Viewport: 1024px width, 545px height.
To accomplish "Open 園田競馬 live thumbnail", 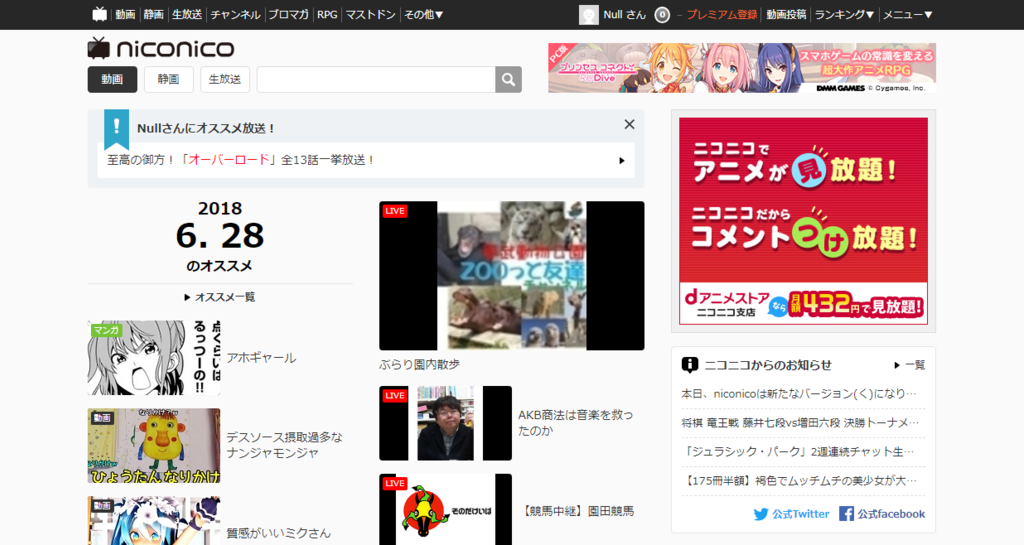I will tap(445, 510).
